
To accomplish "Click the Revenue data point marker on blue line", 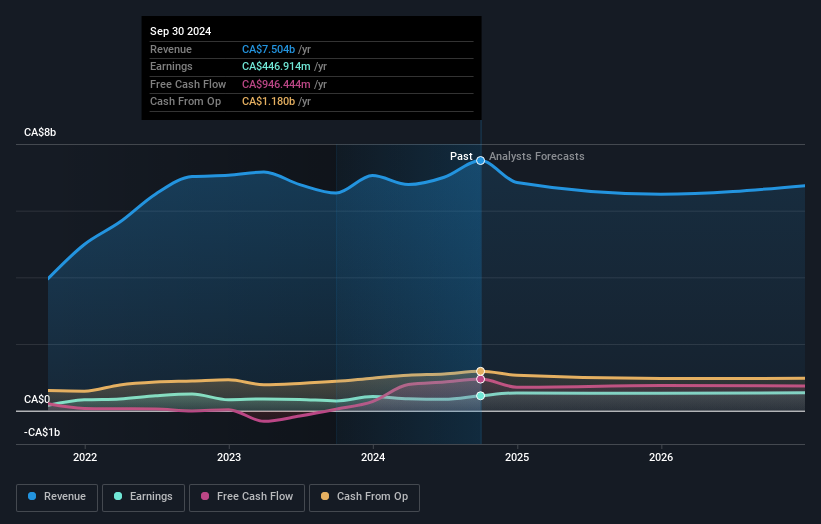I will click(480, 161).
